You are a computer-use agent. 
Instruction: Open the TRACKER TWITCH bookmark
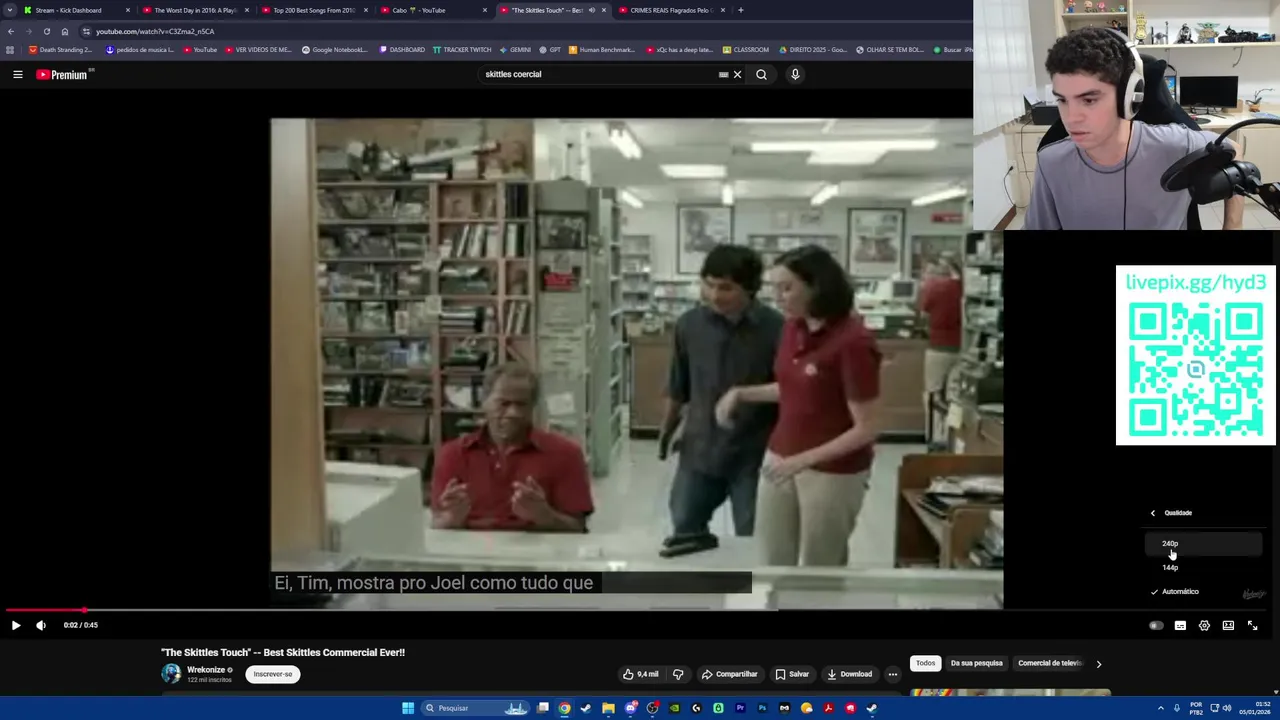461,49
